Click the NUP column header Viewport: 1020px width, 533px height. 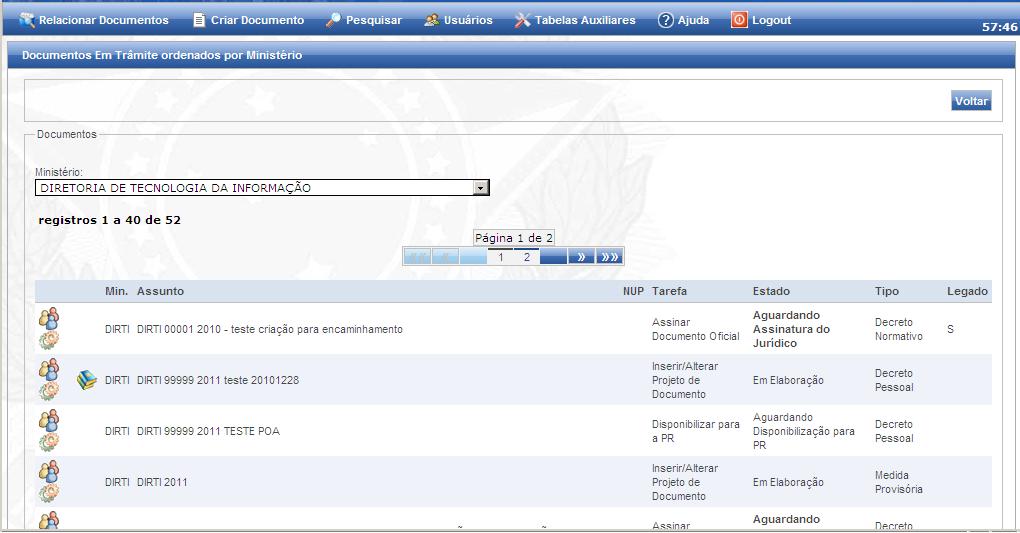[633, 292]
